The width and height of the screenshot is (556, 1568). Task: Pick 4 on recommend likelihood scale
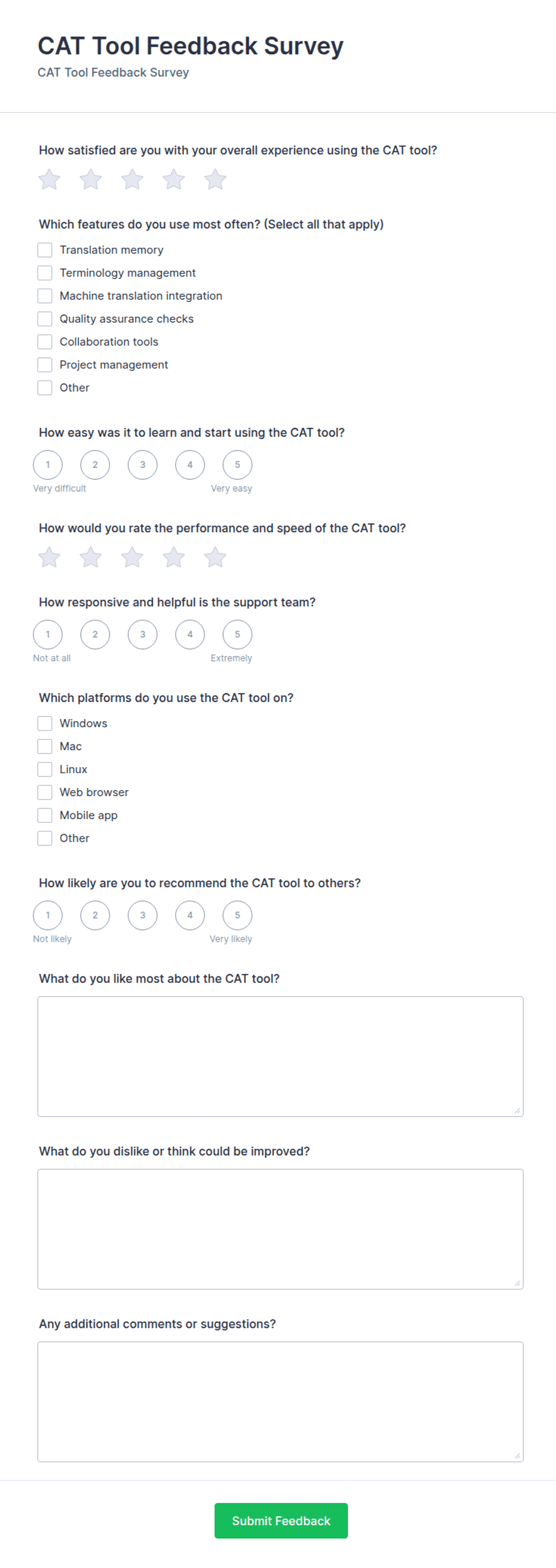click(x=190, y=915)
